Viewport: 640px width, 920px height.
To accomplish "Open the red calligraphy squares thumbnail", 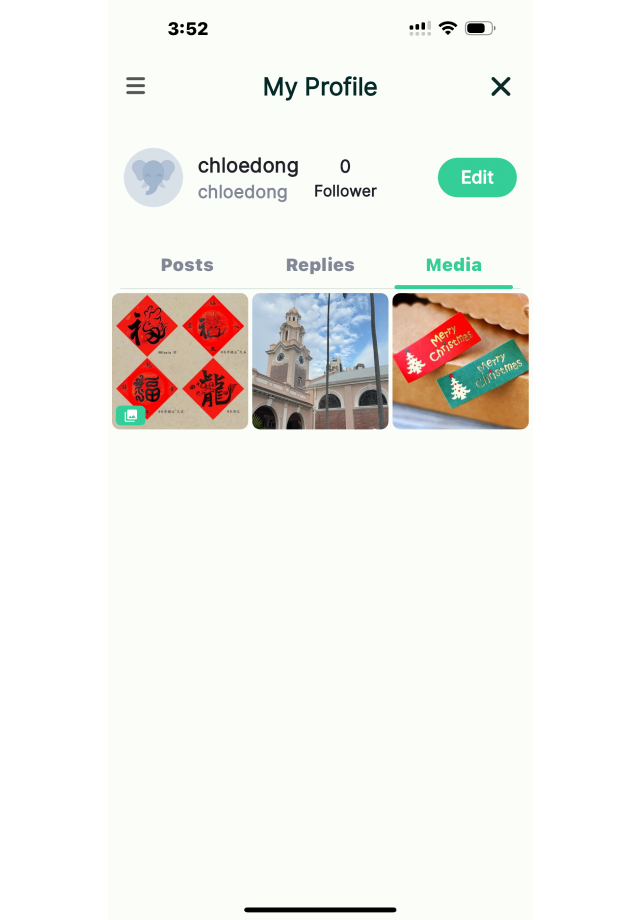I will tap(180, 361).
